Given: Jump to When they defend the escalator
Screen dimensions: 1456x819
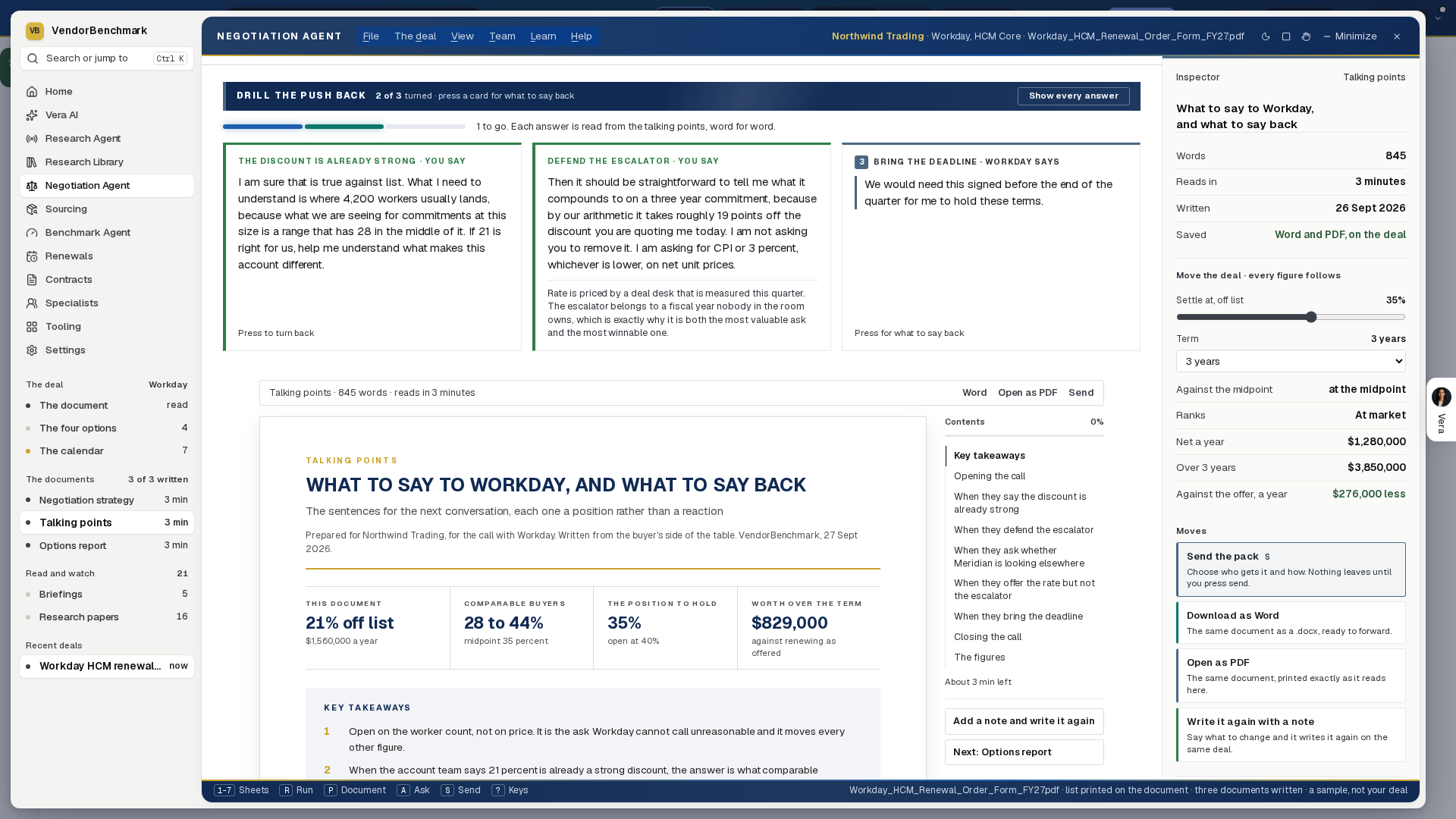Looking at the screenshot, I should point(1024,530).
